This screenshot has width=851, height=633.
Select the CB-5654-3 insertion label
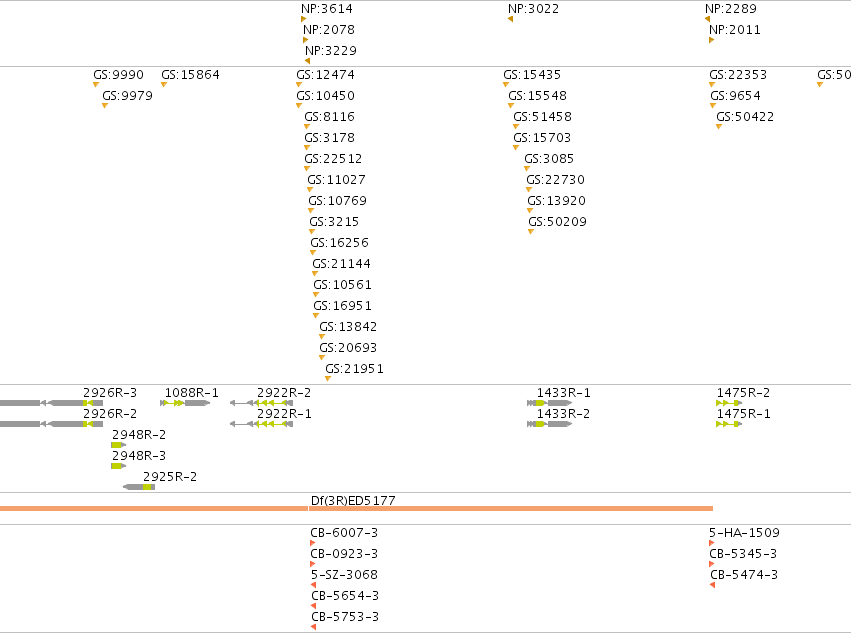[345, 596]
